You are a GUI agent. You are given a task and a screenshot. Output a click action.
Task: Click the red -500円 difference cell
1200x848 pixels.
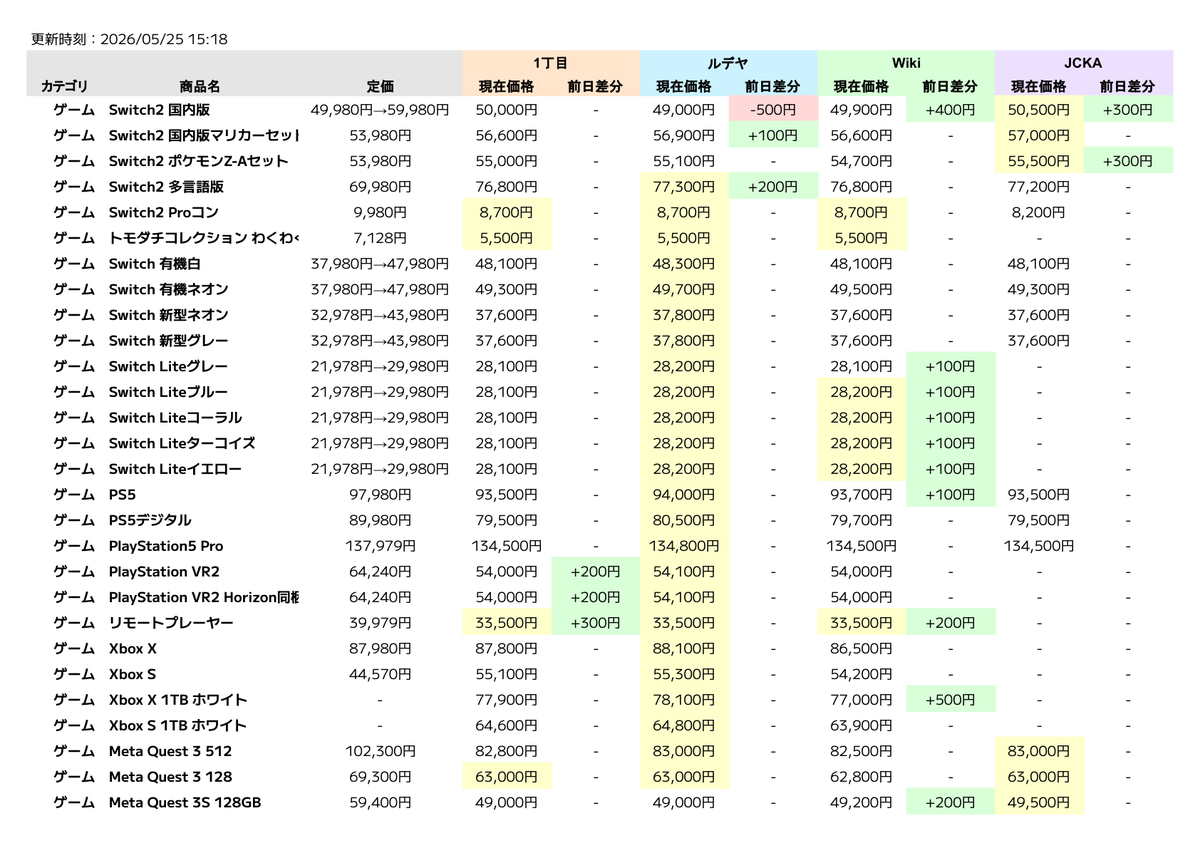click(x=773, y=110)
